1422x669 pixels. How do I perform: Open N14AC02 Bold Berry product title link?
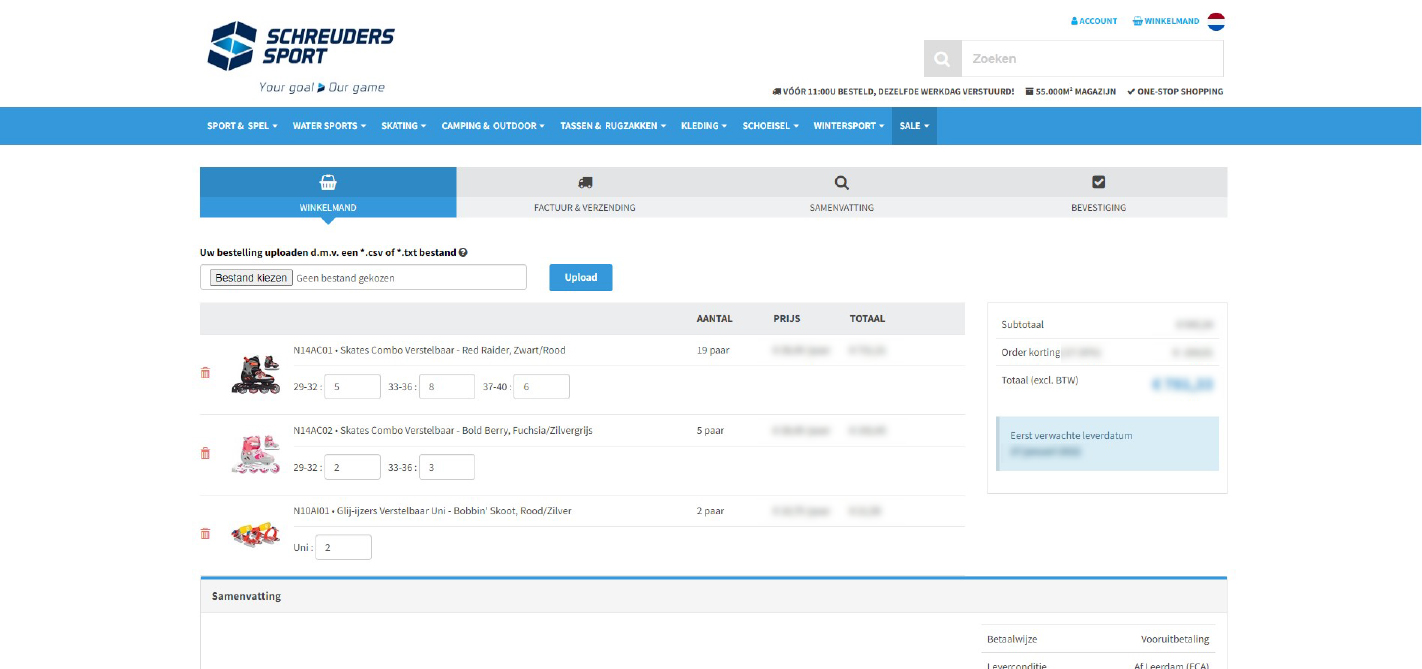click(x=443, y=431)
